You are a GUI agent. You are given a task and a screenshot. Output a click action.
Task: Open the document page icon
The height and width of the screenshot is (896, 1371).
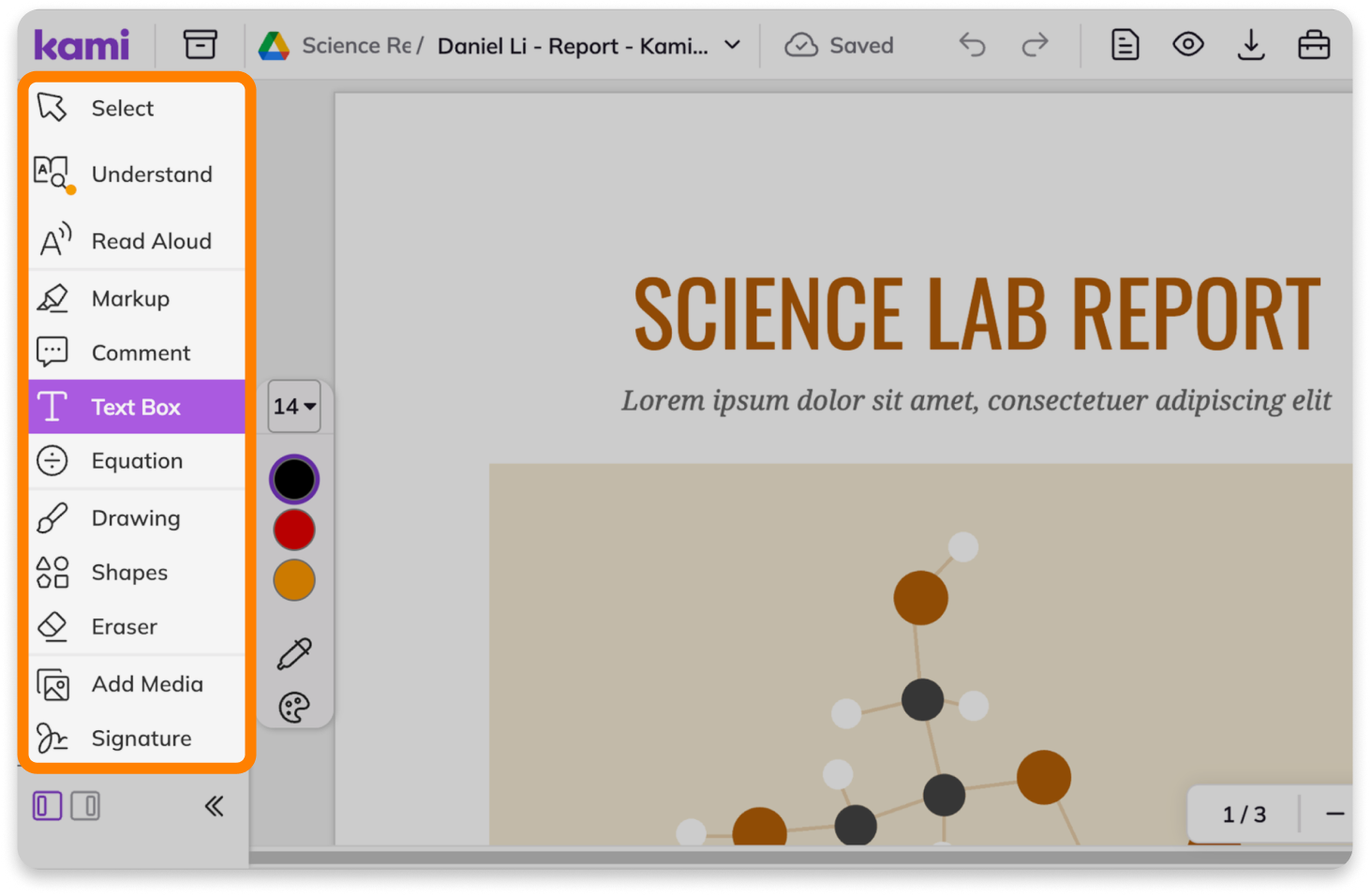(x=1125, y=45)
